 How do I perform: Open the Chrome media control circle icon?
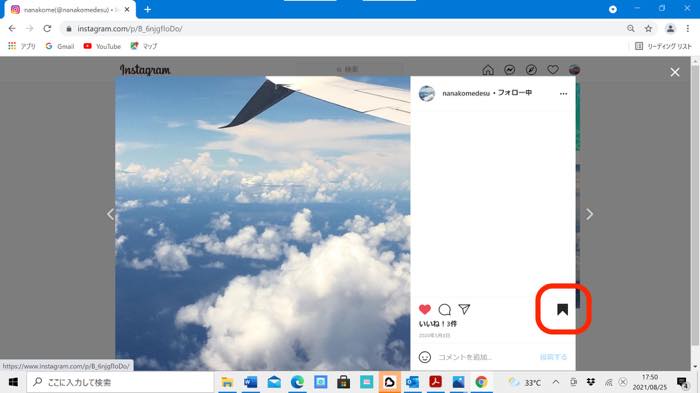coord(612,9)
